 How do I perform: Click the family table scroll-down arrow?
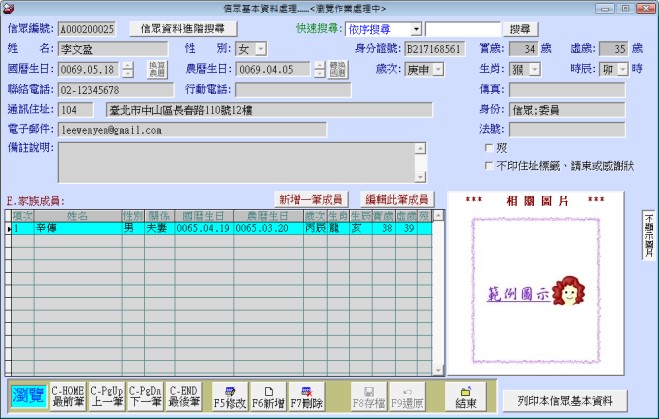point(438,370)
